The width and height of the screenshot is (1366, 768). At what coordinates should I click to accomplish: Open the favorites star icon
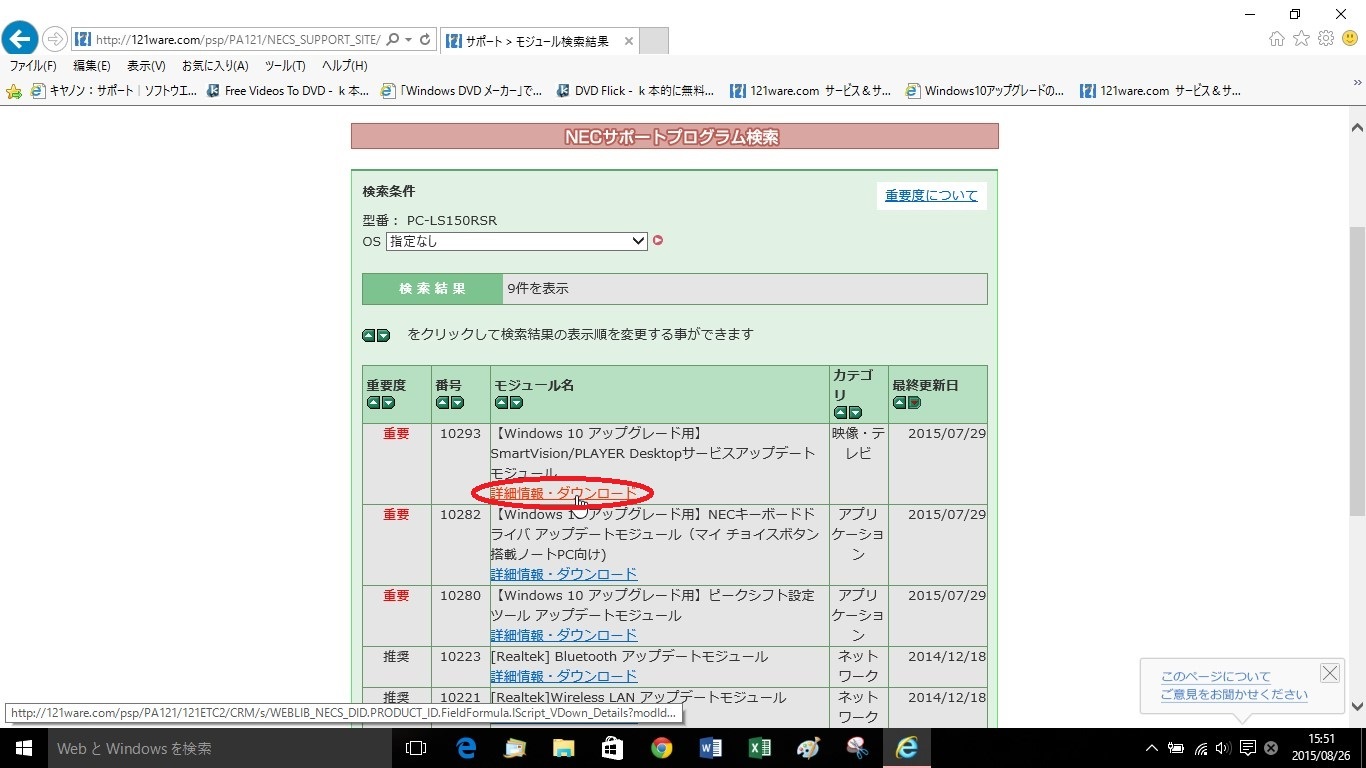[x=1301, y=39]
